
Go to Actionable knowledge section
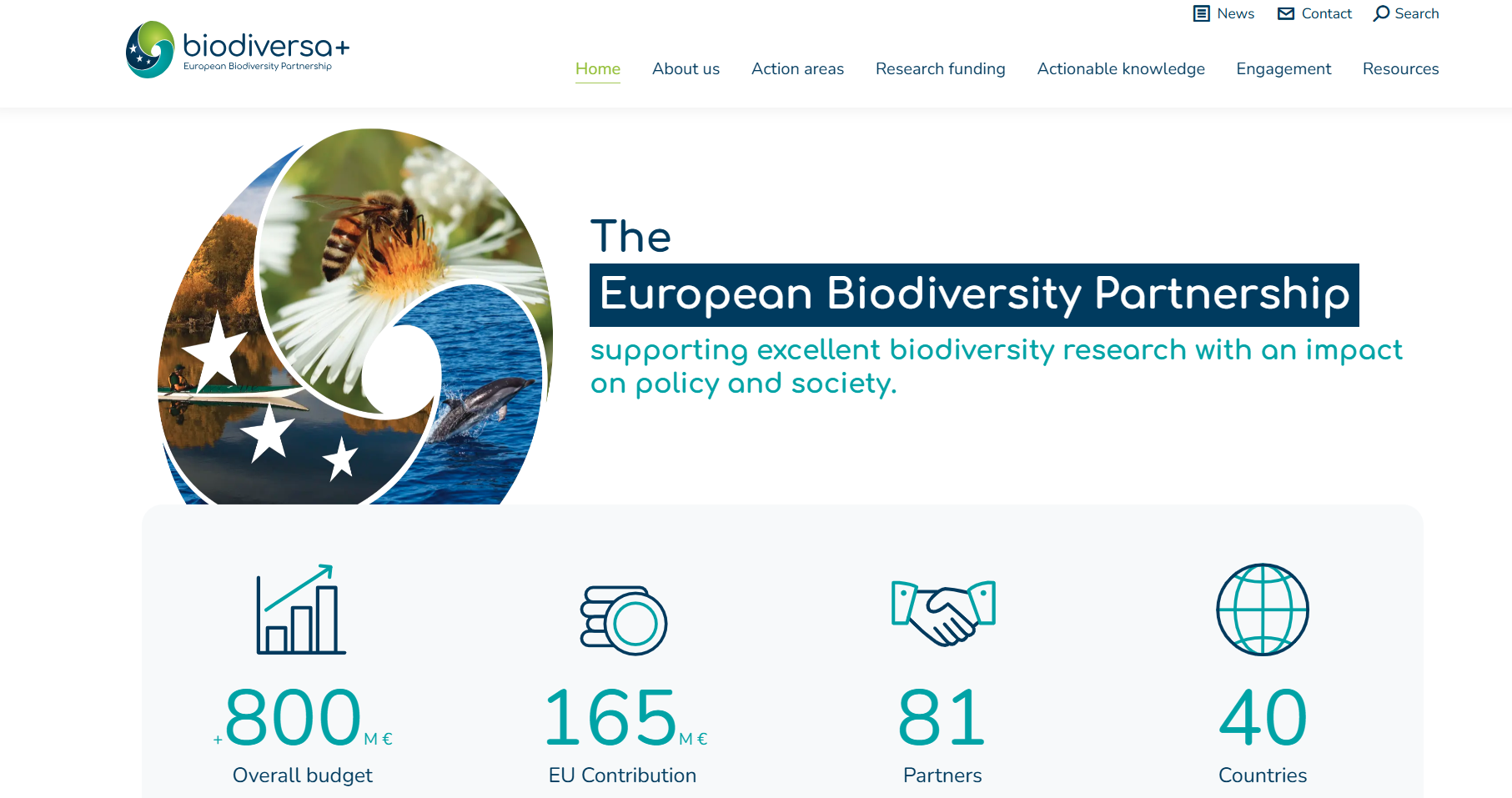(x=1121, y=69)
